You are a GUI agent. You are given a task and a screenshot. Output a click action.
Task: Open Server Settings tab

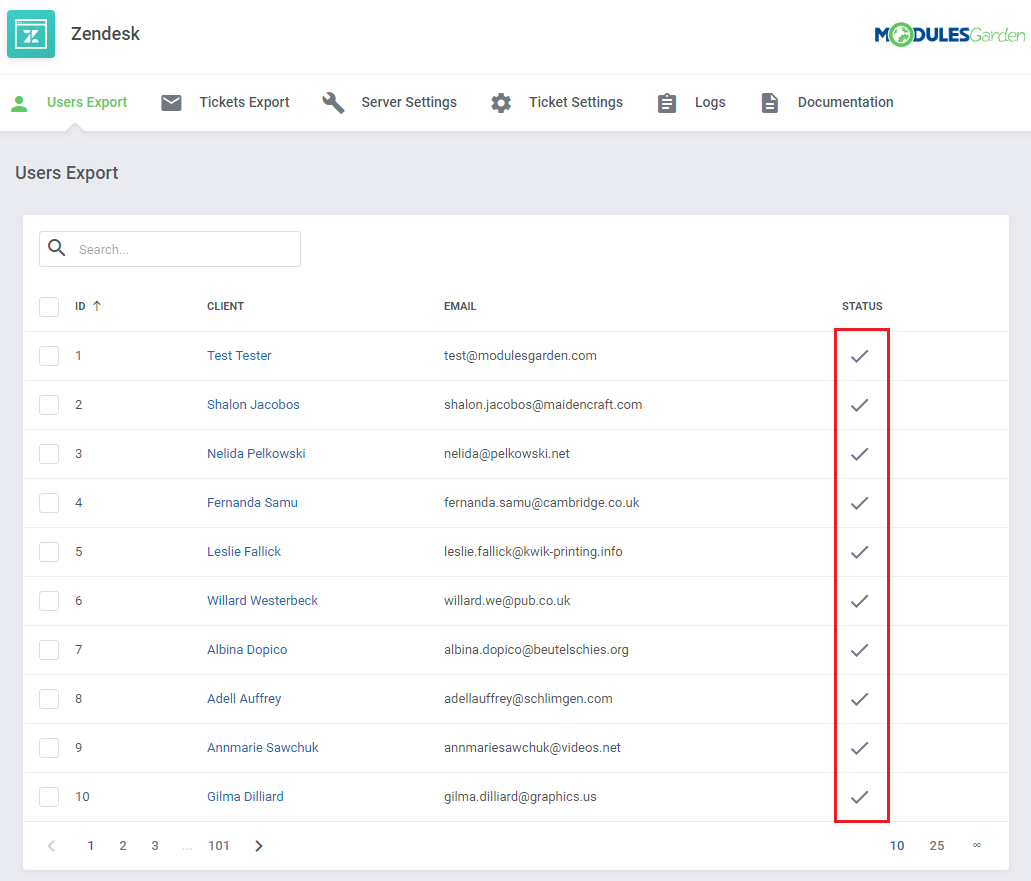click(409, 103)
